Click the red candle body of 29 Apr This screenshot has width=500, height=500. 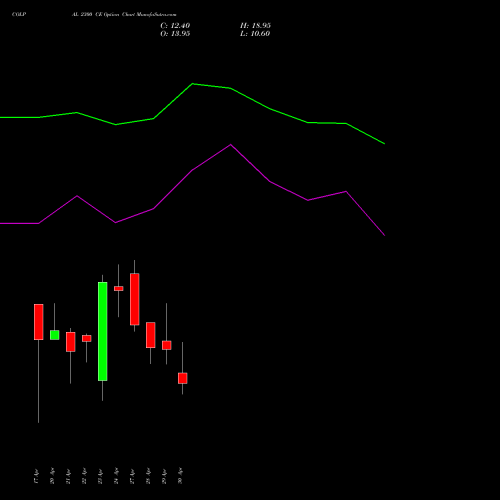(167, 345)
